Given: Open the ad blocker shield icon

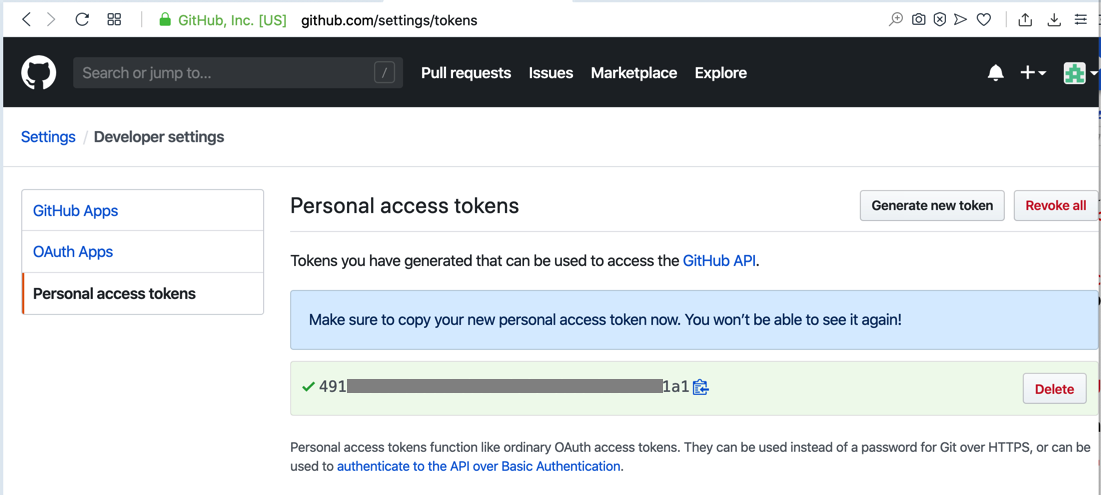Looking at the screenshot, I should pyautogui.click(x=940, y=19).
